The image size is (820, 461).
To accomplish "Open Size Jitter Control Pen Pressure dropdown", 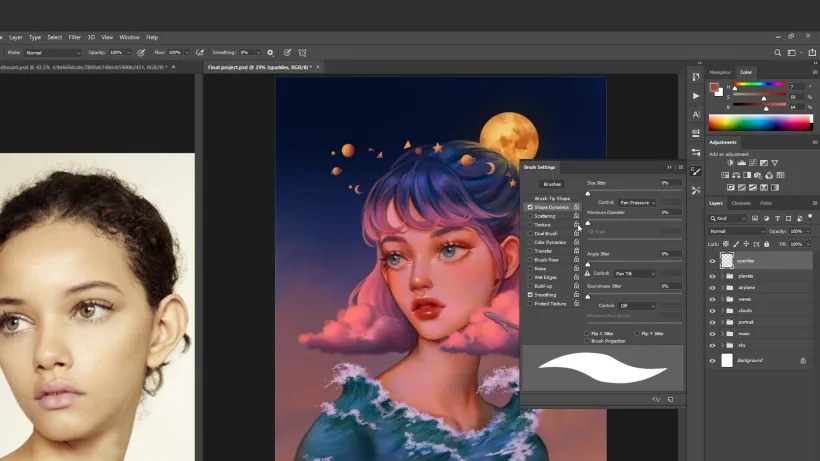I will (637, 202).
